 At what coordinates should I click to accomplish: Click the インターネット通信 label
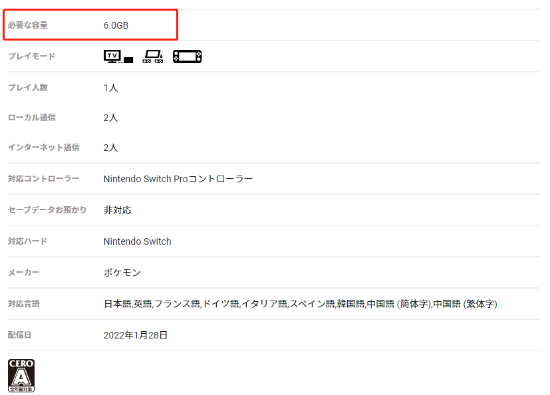tap(44, 147)
